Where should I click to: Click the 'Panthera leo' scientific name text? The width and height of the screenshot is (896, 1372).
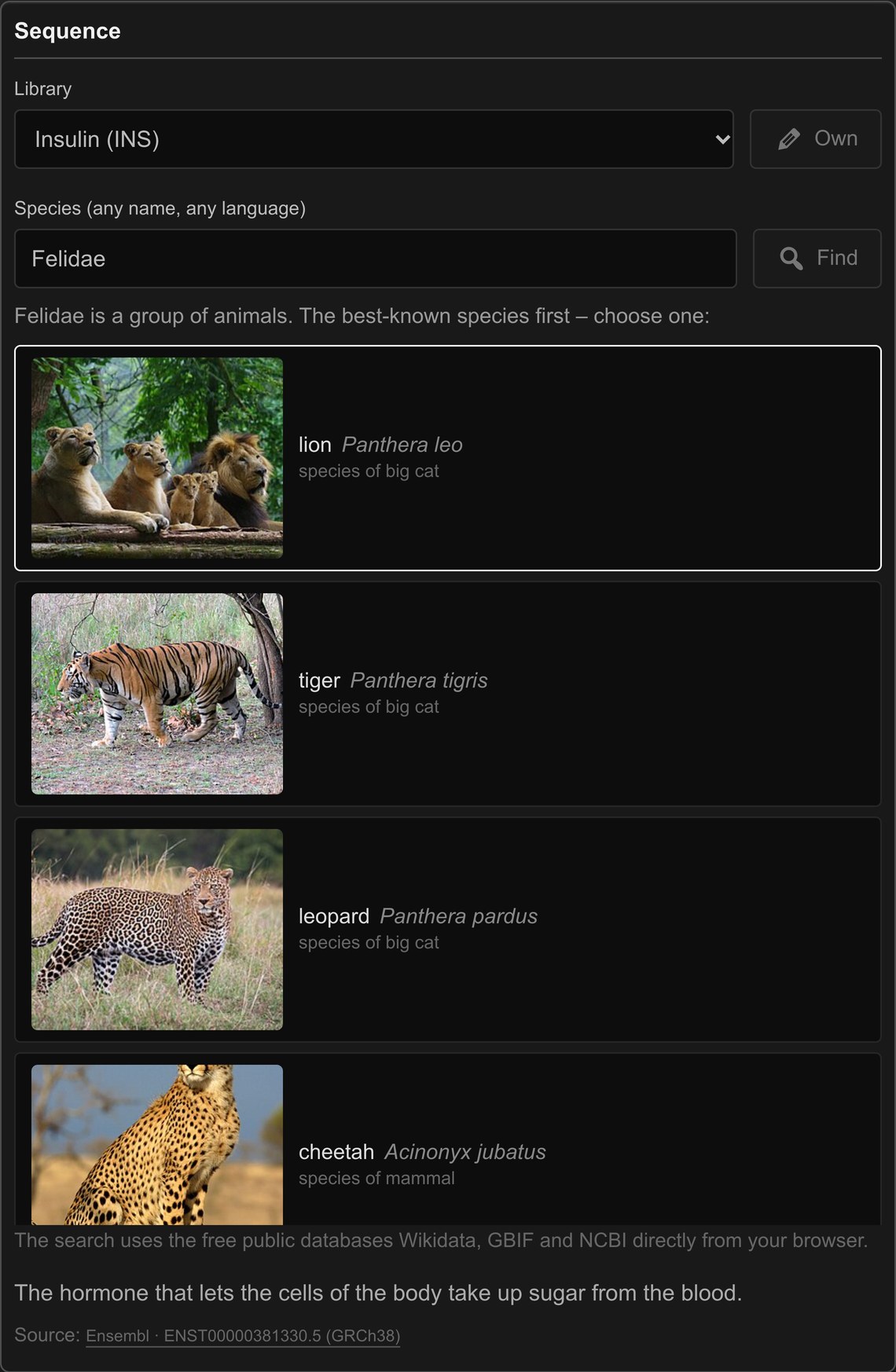(402, 445)
